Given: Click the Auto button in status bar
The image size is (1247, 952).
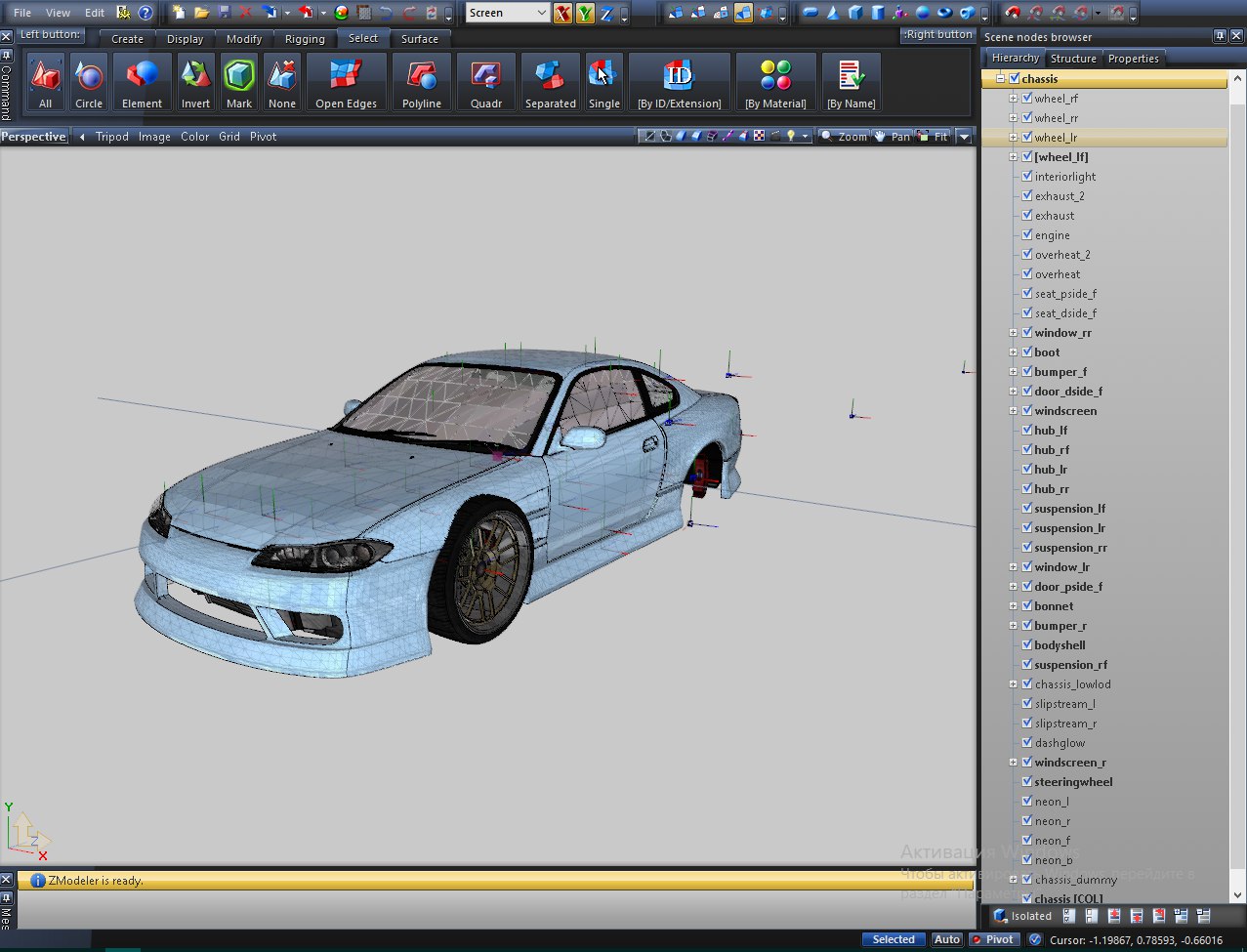Looking at the screenshot, I should click(x=946, y=939).
